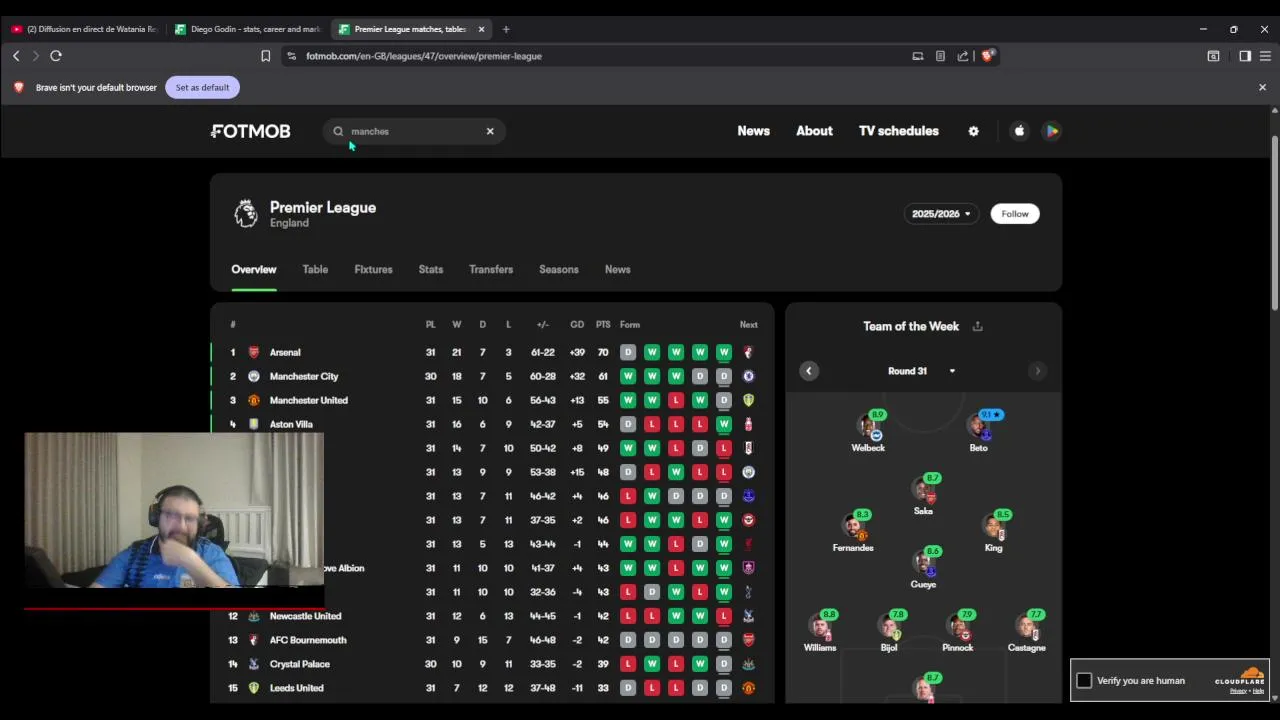Open the Transfers tab
Viewport: 1280px width, 720px height.
[x=491, y=269]
